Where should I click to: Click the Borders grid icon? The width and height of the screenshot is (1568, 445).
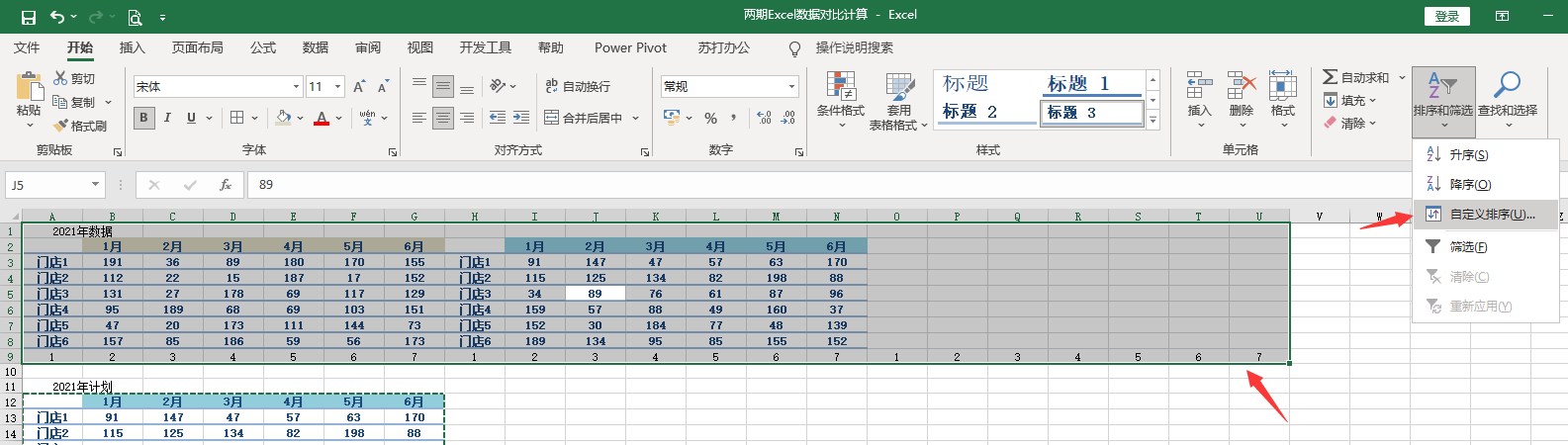pos(236,118)
